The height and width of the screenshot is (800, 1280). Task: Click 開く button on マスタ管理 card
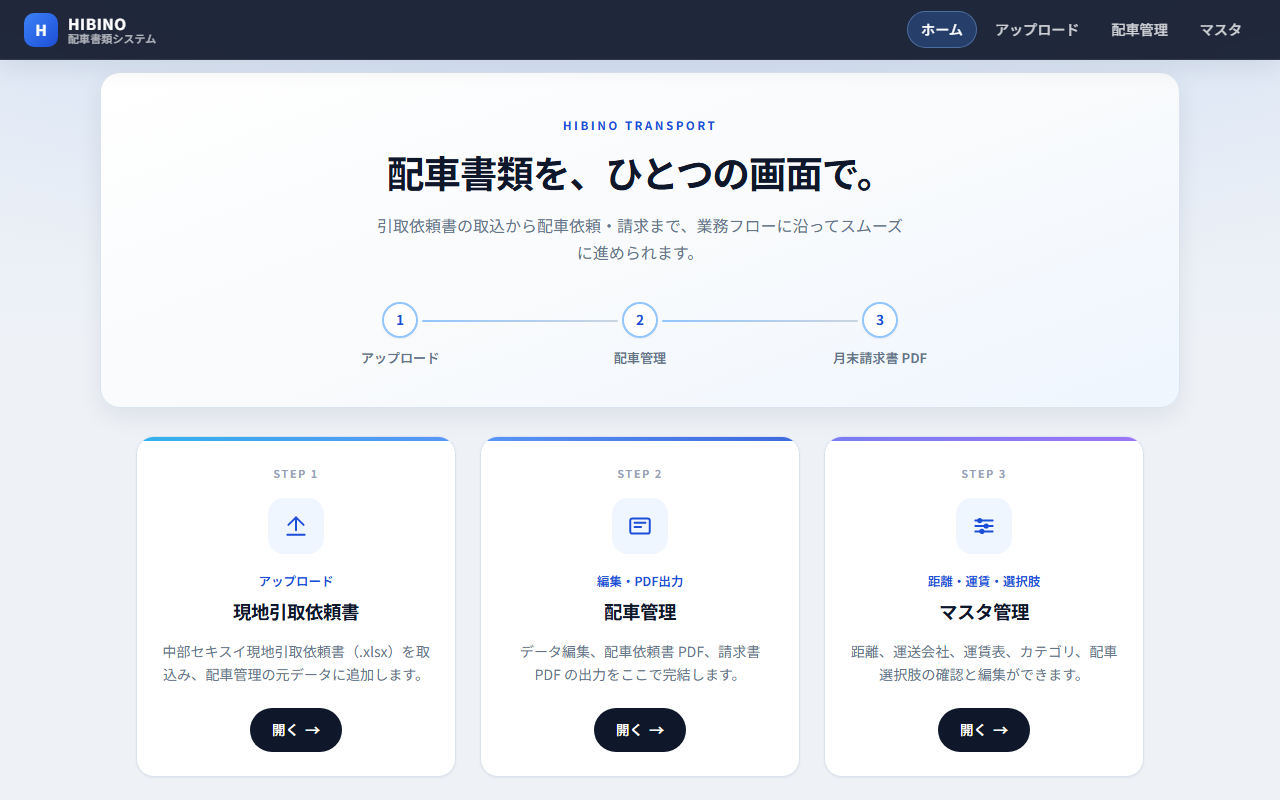click(984, 730)
